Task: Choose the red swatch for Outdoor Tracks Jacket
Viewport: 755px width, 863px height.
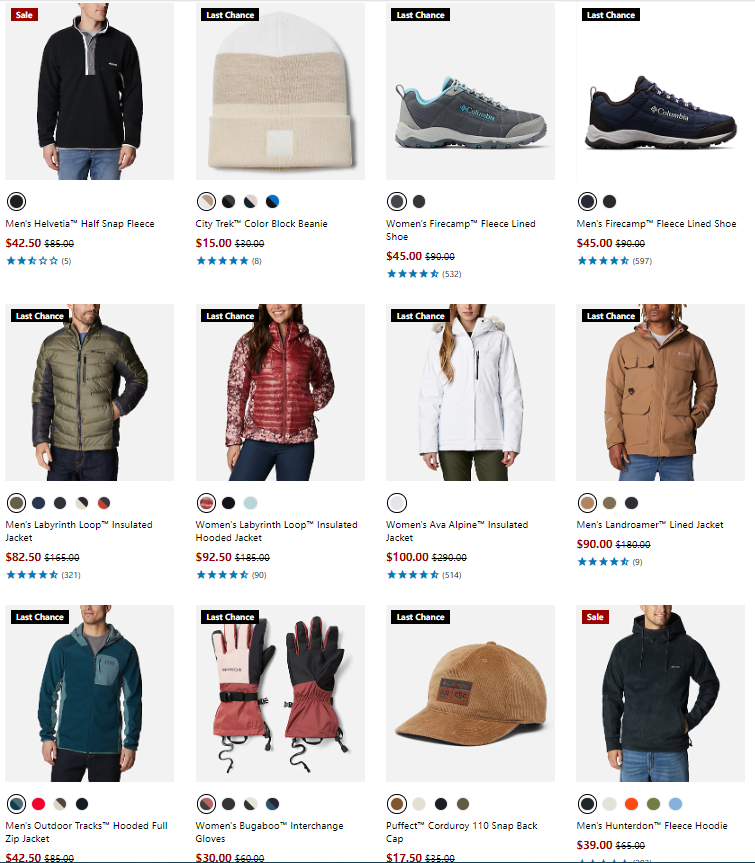Action: pyautogui.click(x=38, y=804)
